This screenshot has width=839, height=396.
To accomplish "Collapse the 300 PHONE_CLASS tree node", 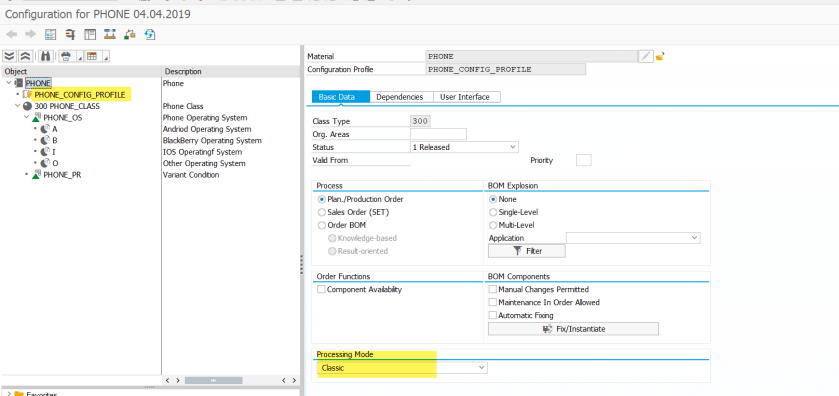I will click(x=18, y=106).
